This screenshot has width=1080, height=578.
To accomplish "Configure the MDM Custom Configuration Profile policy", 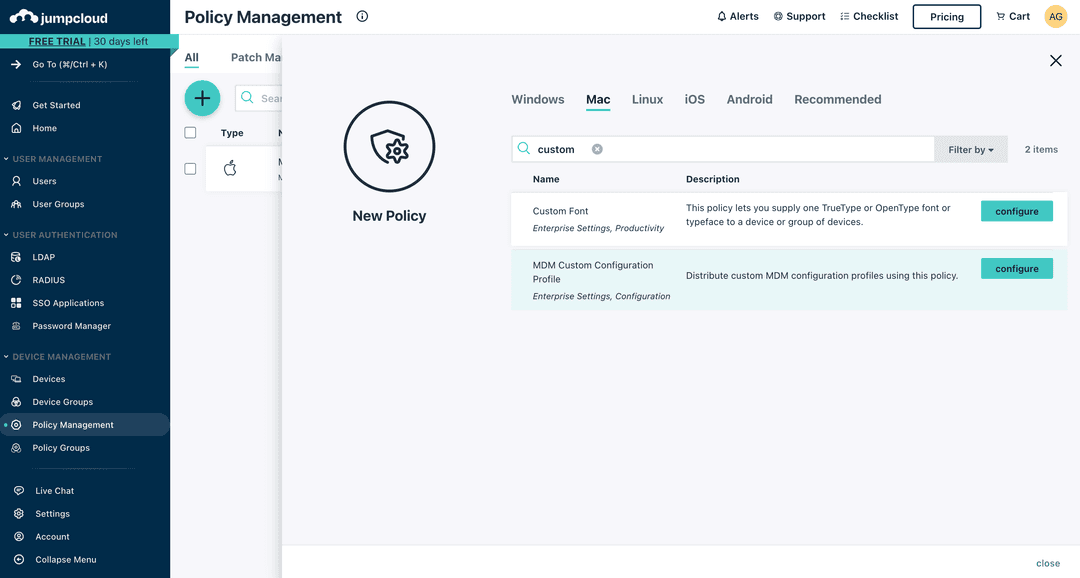I will pos(1016,268).
